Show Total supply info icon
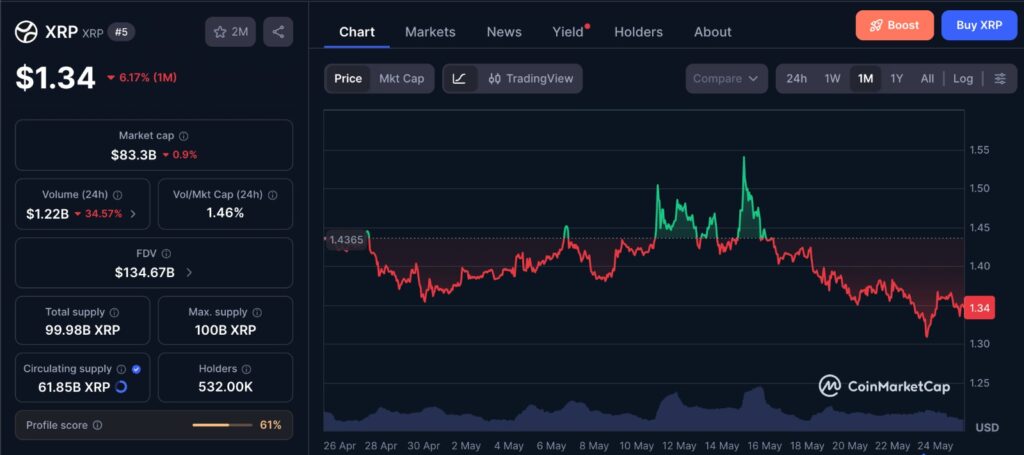Screen dimensions: 1024x455 pos(114,312)
